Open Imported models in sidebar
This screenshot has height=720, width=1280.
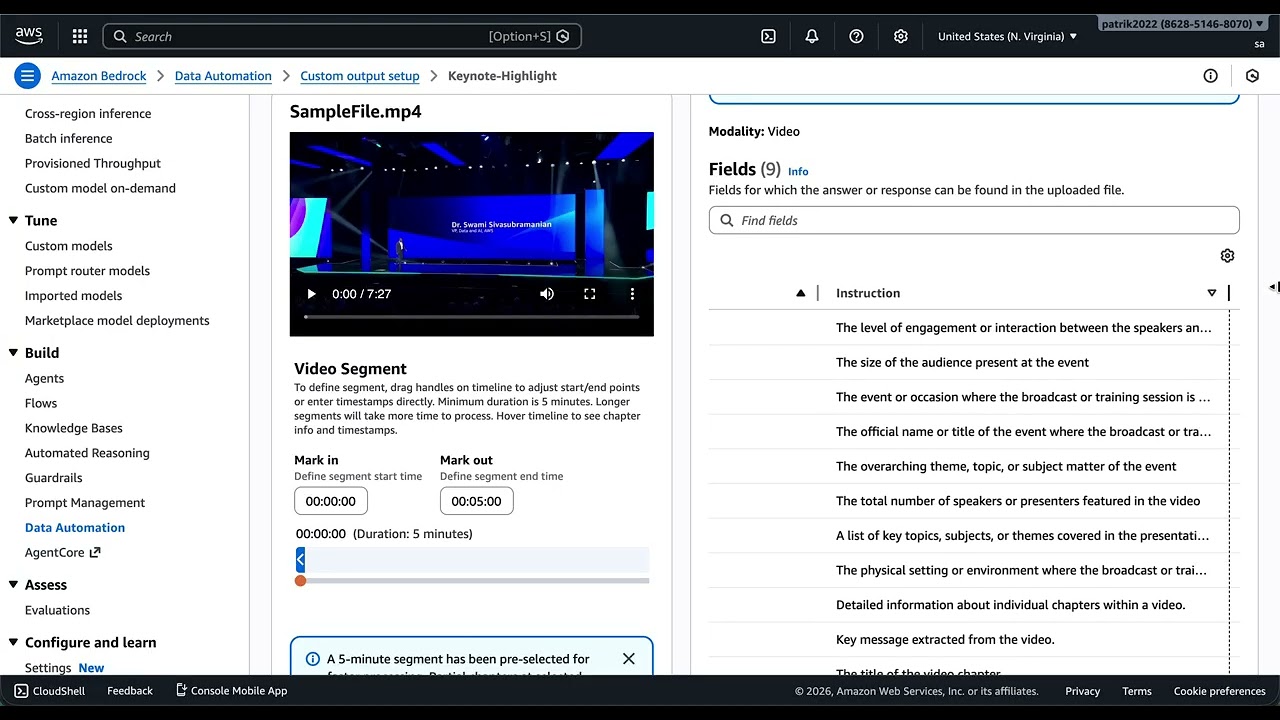point(73,296)
